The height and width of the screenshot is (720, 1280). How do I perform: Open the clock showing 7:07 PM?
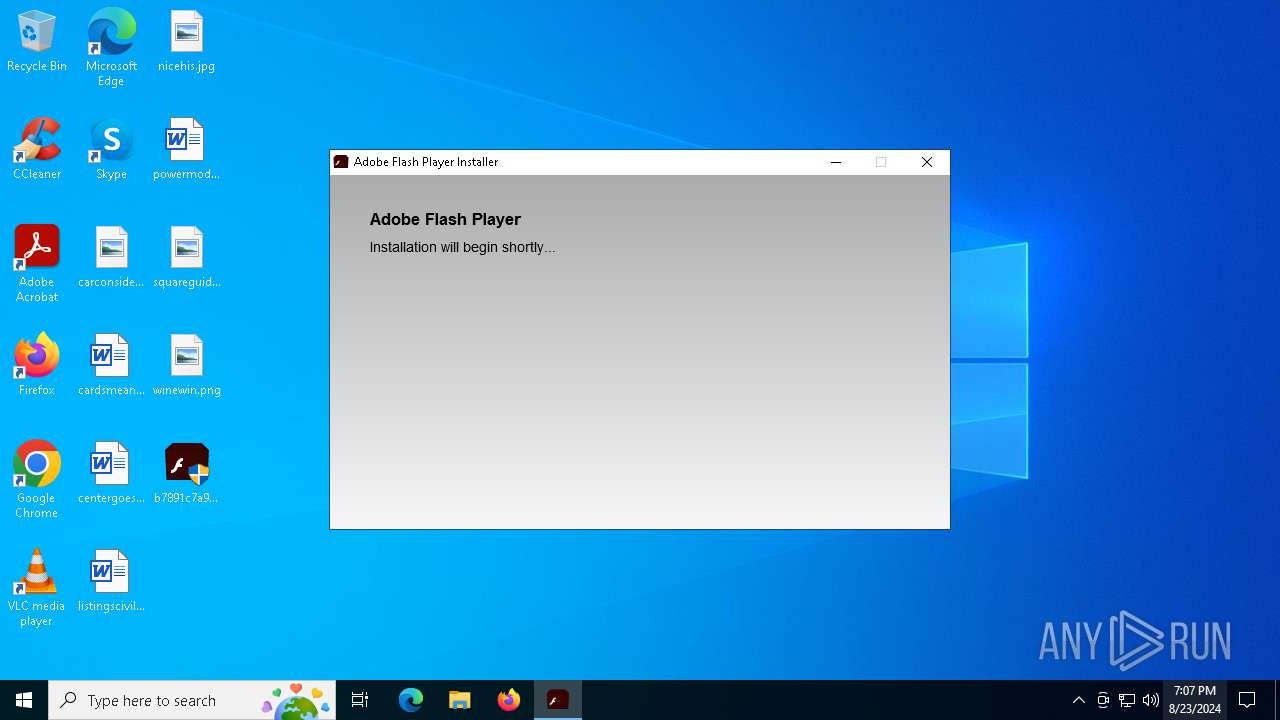1195,700
